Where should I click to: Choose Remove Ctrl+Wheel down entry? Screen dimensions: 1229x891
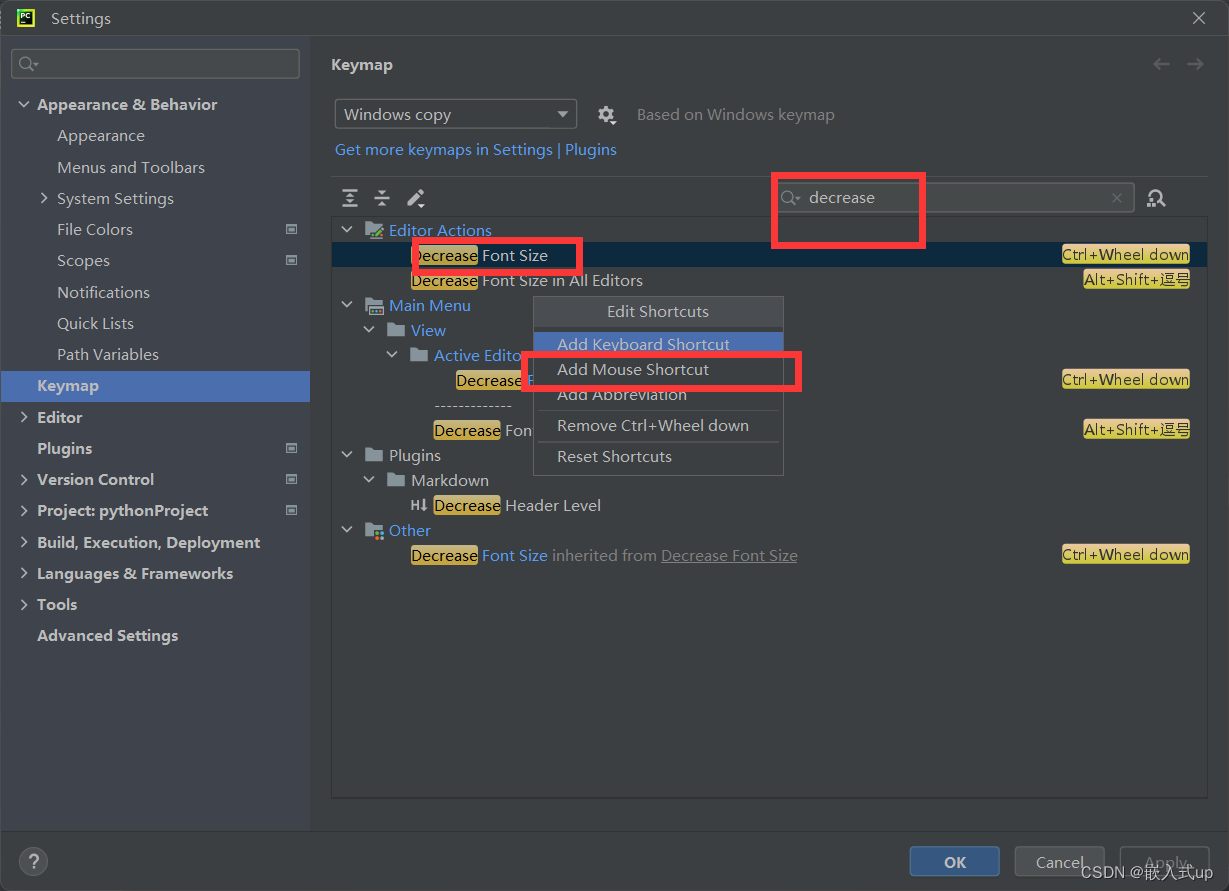coord(658,425)
